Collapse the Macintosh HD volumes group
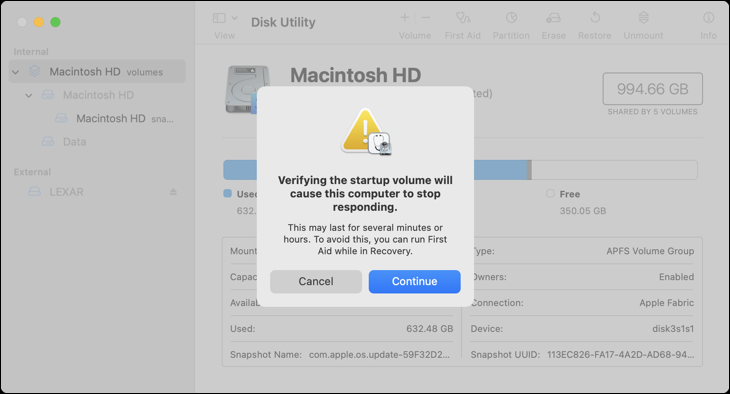This screenshot has width=730, height=394. pyautogui.click(x=16, y=72)
